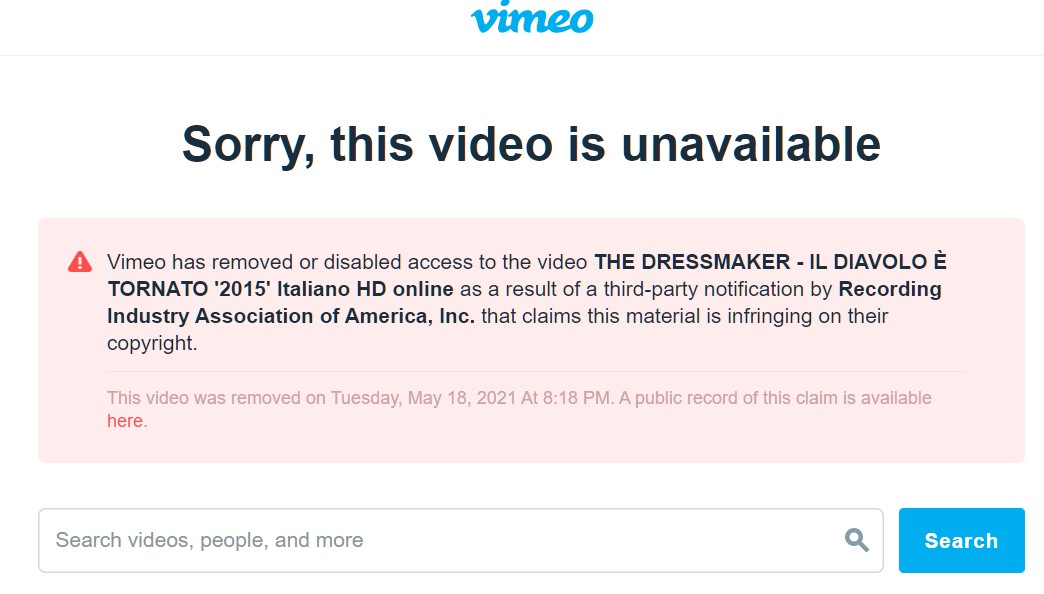Click the 'Sorry, this video is unavailable' heading
Image resolution: width=1044 pixels, height=594 pixels.
pyautogui.click(x=531, y=144)
